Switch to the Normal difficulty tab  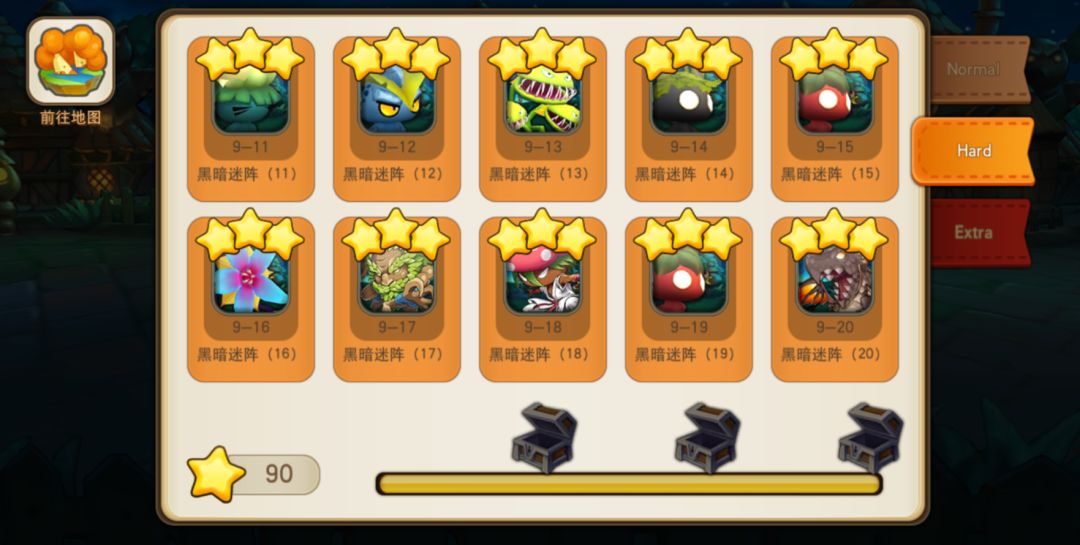[x=980, y=70]
